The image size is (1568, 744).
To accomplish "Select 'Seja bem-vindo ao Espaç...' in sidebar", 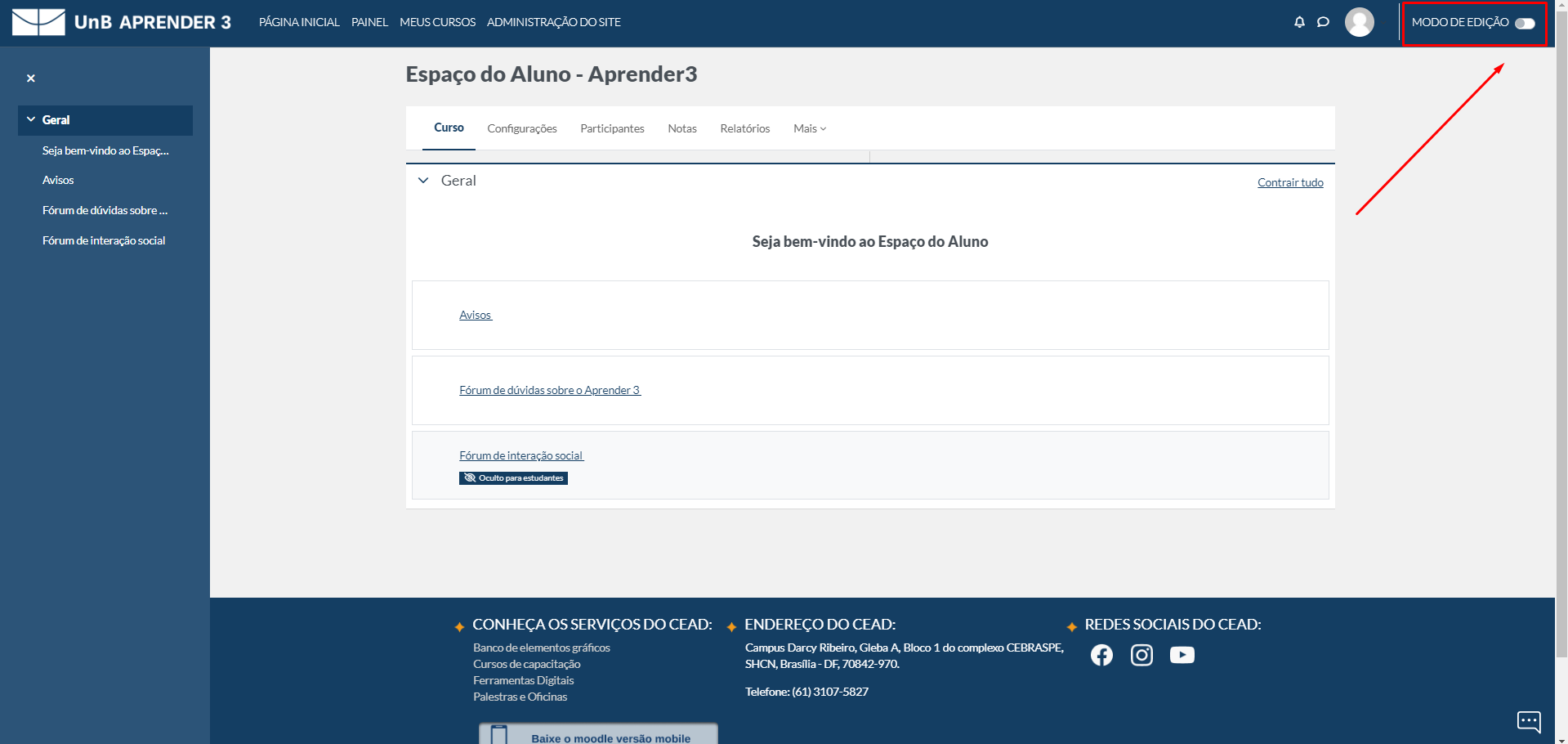I will [x=105, y=150].
